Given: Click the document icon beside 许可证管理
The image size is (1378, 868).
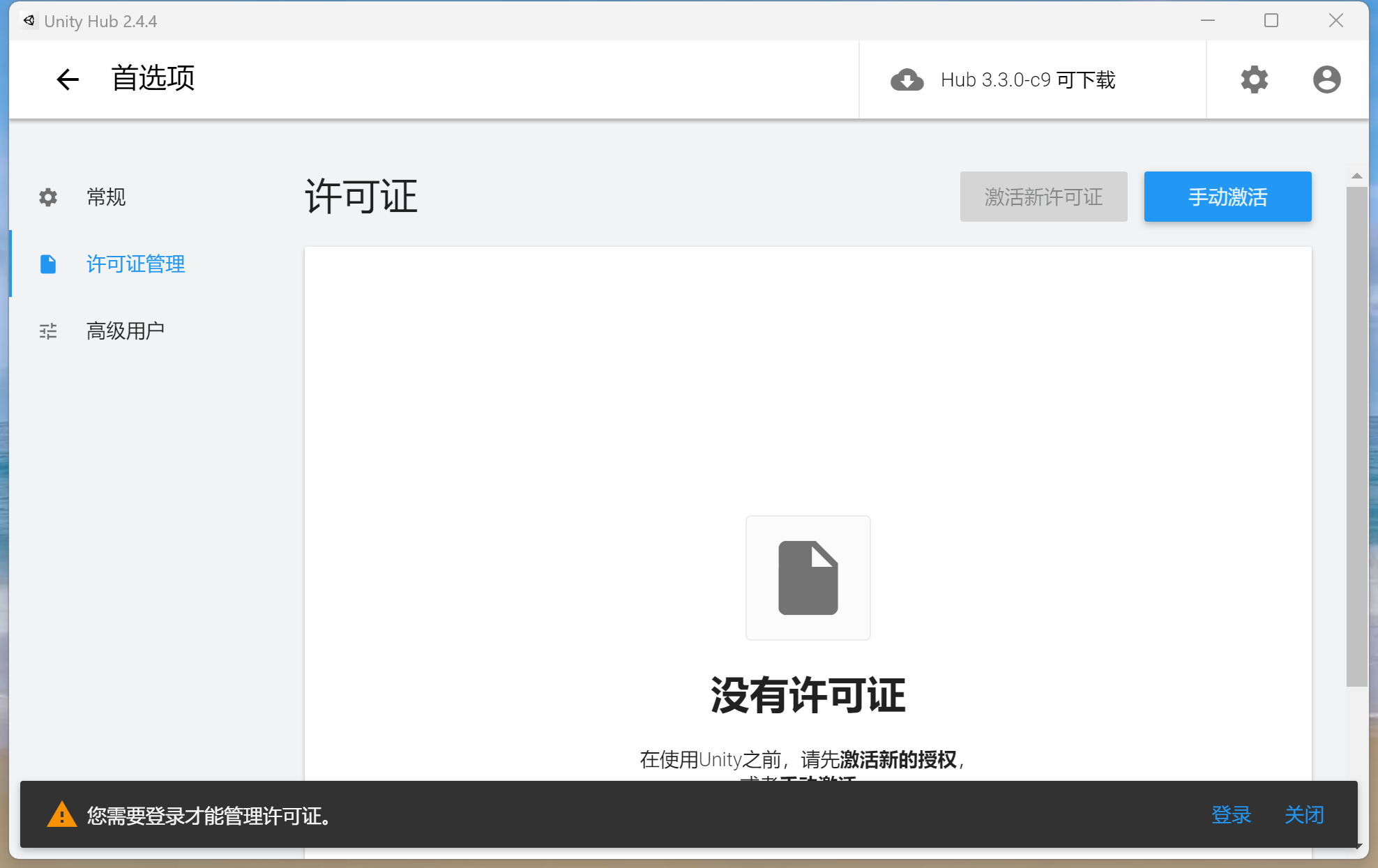Looking at the screenshot, I should coord(48,264).
